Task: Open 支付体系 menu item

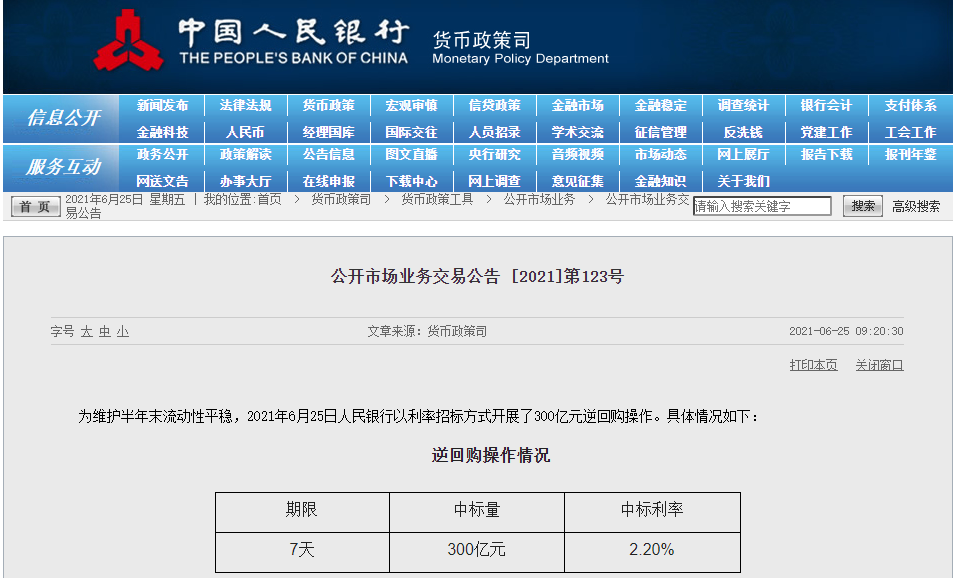Action: 911,105
